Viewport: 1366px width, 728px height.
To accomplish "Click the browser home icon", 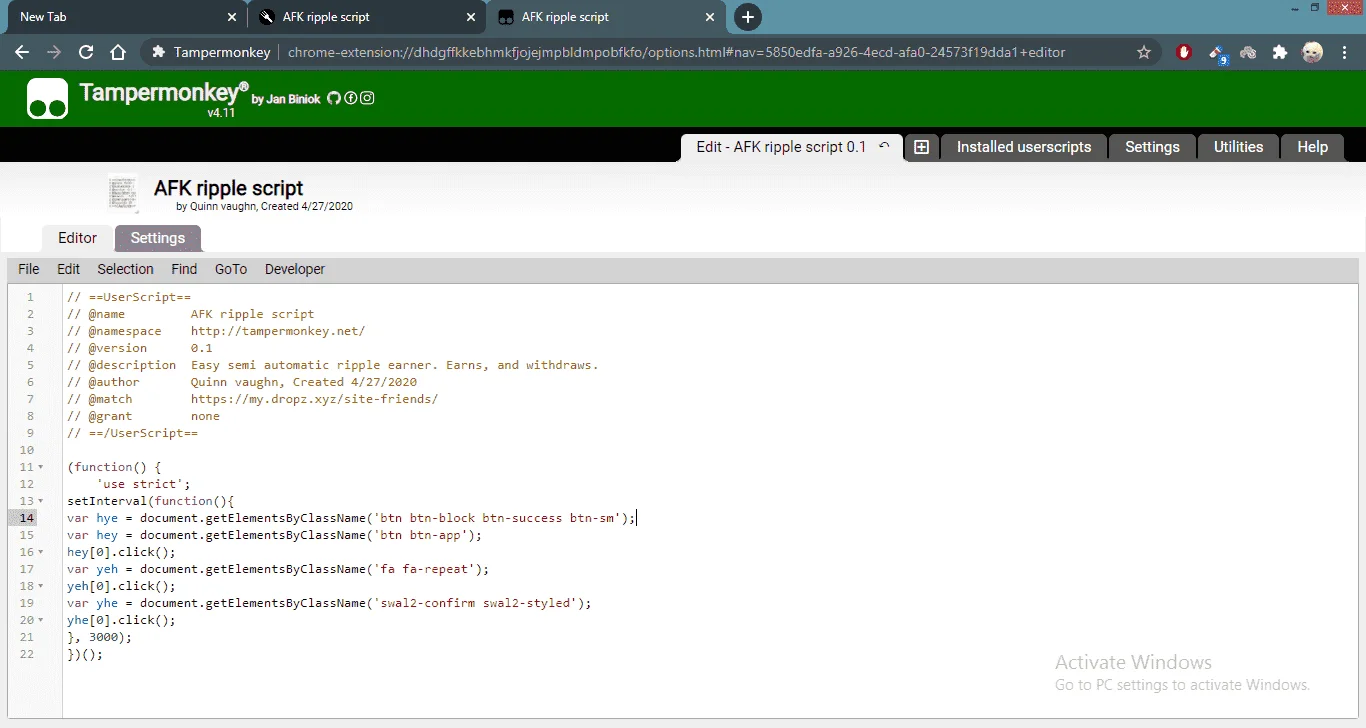I will pos(118,52).
